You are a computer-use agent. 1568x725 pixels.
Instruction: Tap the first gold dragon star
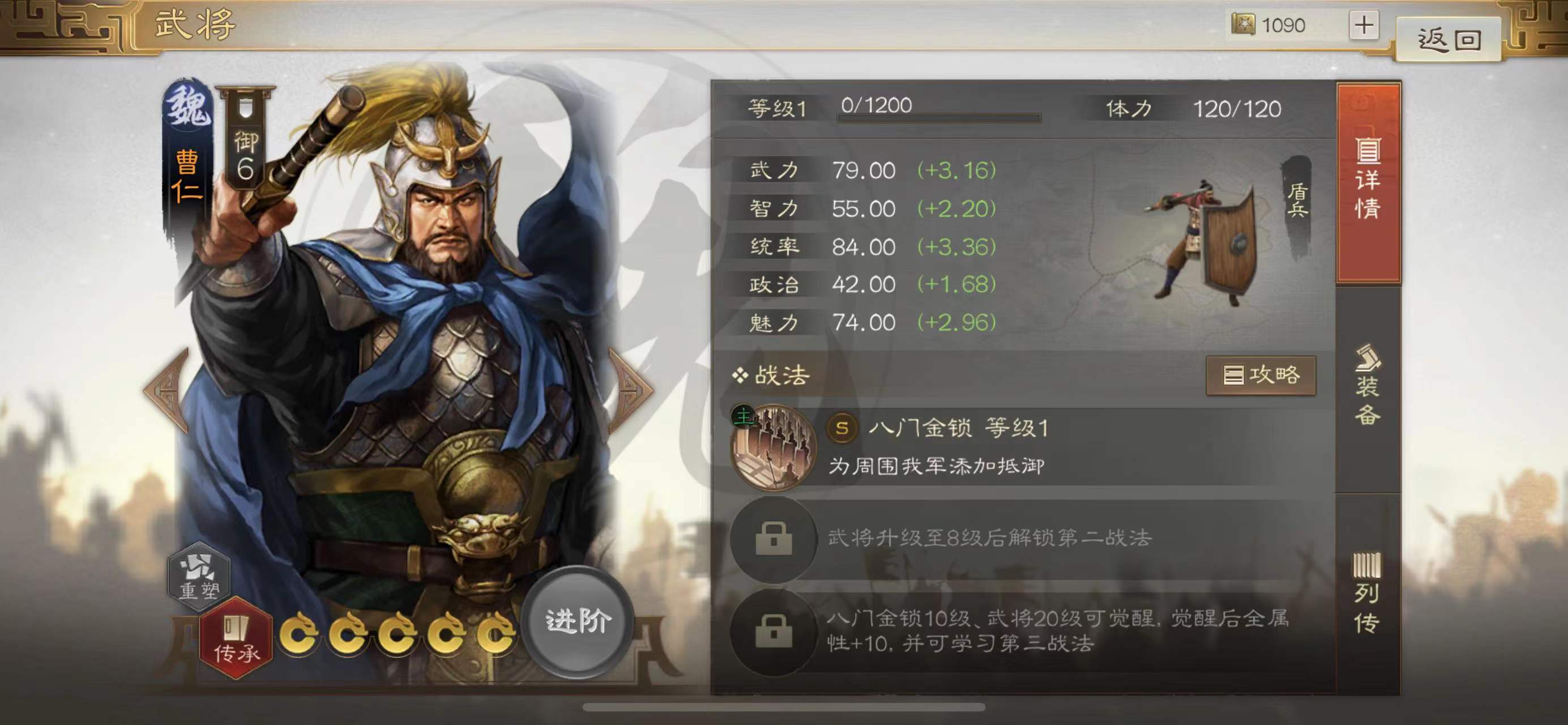tap(298, 633)
